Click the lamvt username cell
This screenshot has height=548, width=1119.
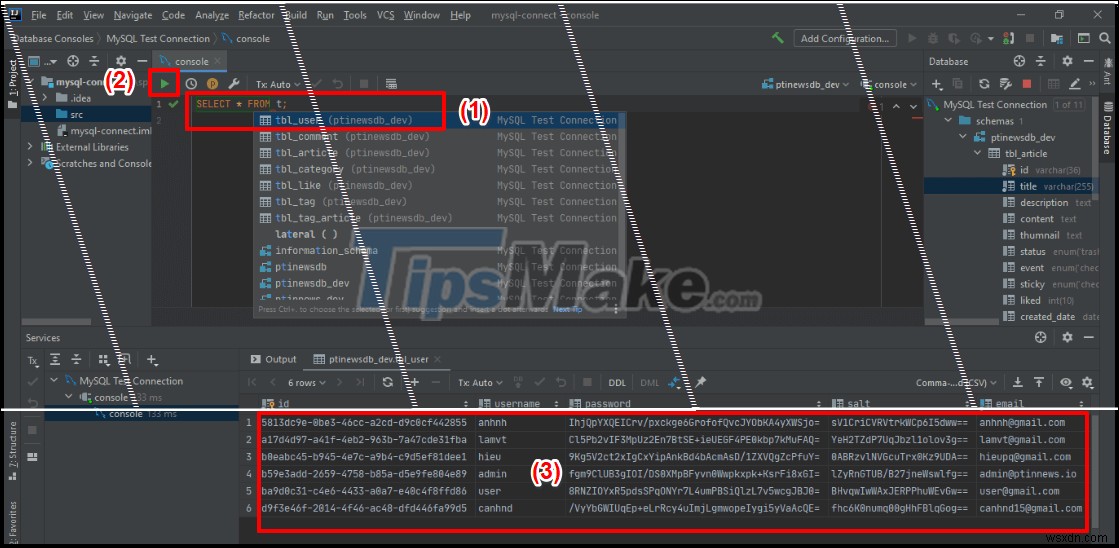(519, 440)
